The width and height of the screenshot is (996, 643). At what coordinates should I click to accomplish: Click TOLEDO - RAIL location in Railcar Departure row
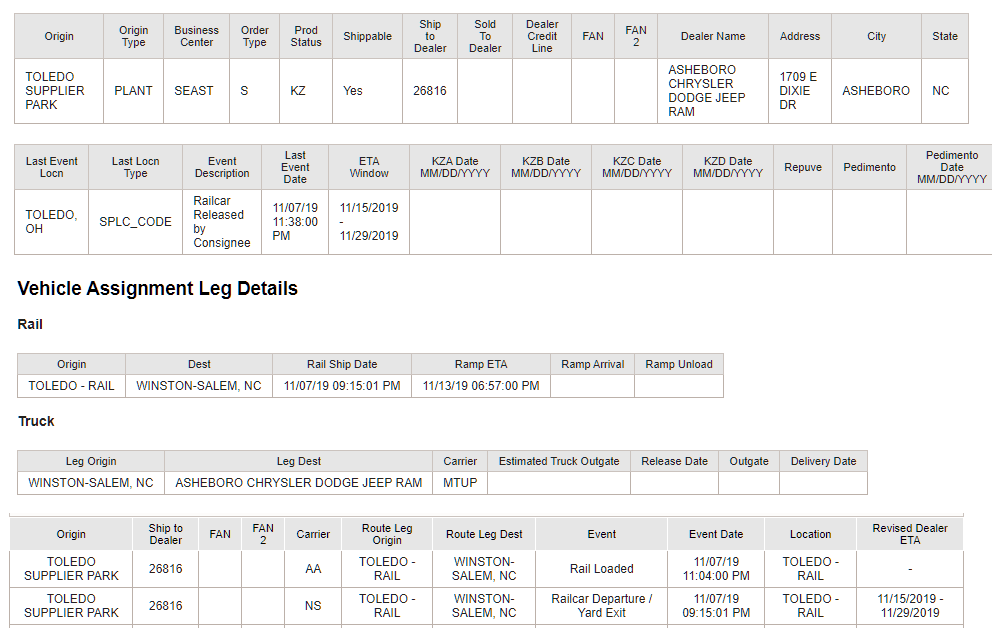coord(811,606)
